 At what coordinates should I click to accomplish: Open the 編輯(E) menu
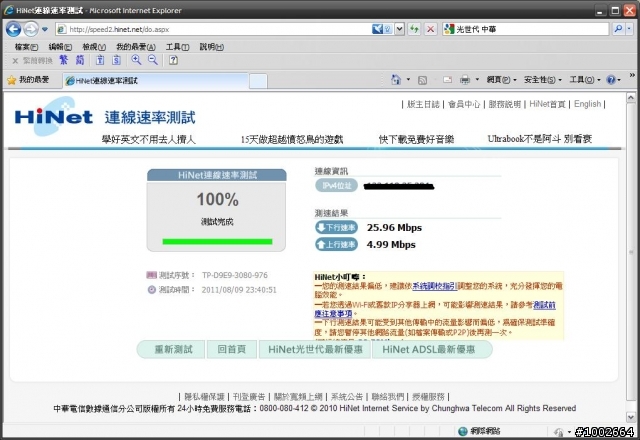click(x=60, y=47)
